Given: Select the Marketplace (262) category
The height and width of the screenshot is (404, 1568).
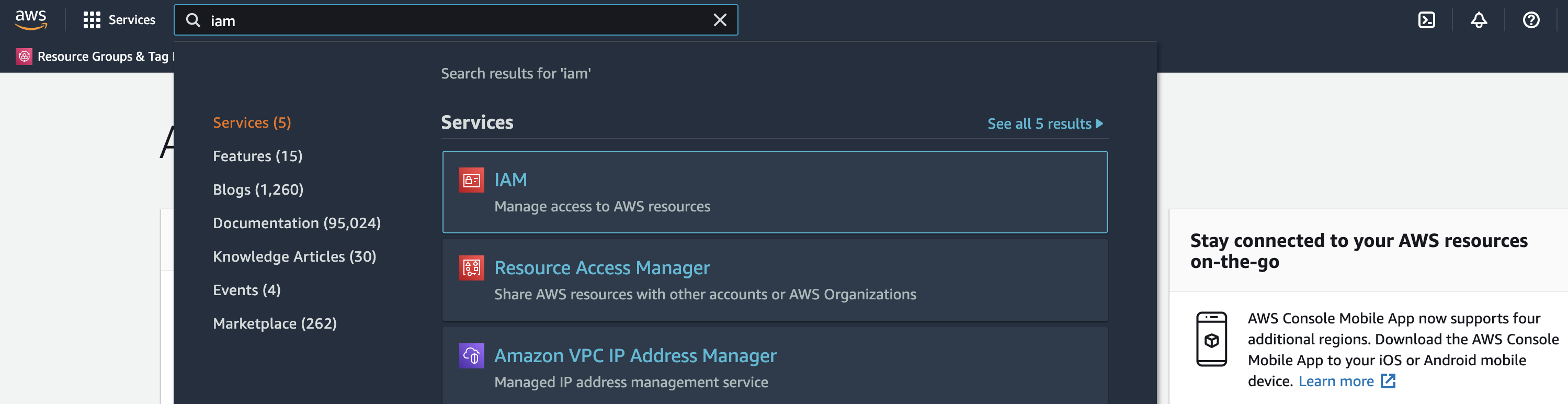Looking at the screenshot, I should pyautogui.click(x=275, y=323).
